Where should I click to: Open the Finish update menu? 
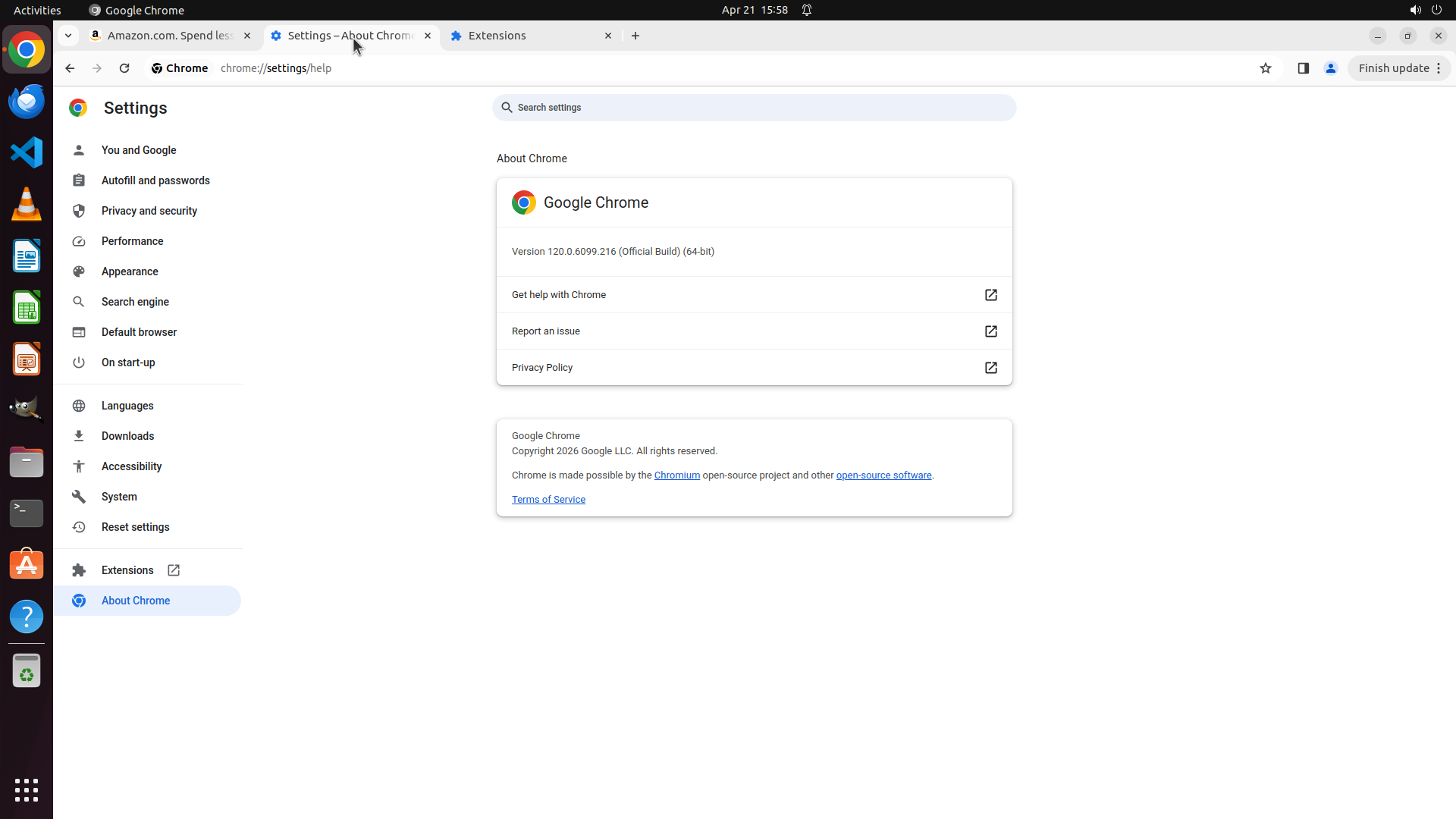point(1398,68)
